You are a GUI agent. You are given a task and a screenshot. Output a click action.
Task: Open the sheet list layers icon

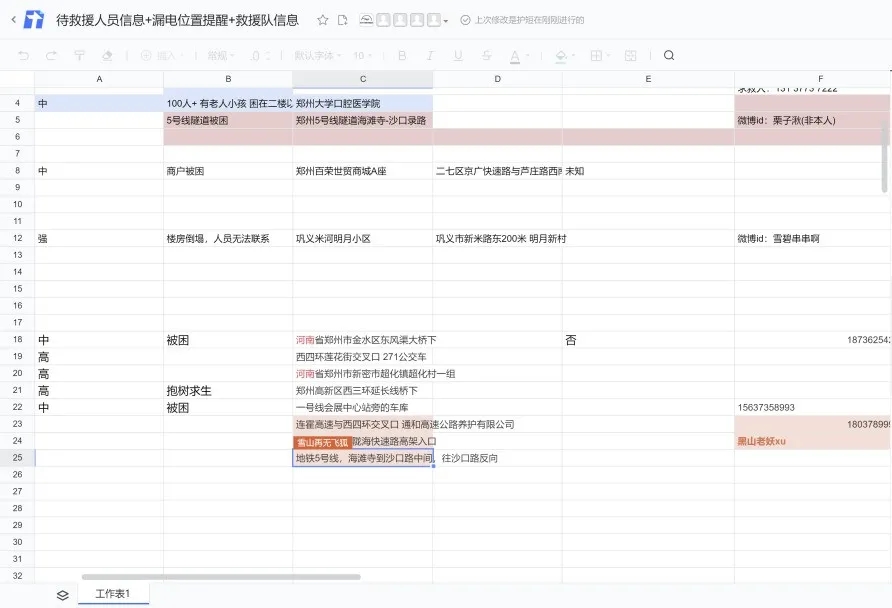(x=63, y=595)
